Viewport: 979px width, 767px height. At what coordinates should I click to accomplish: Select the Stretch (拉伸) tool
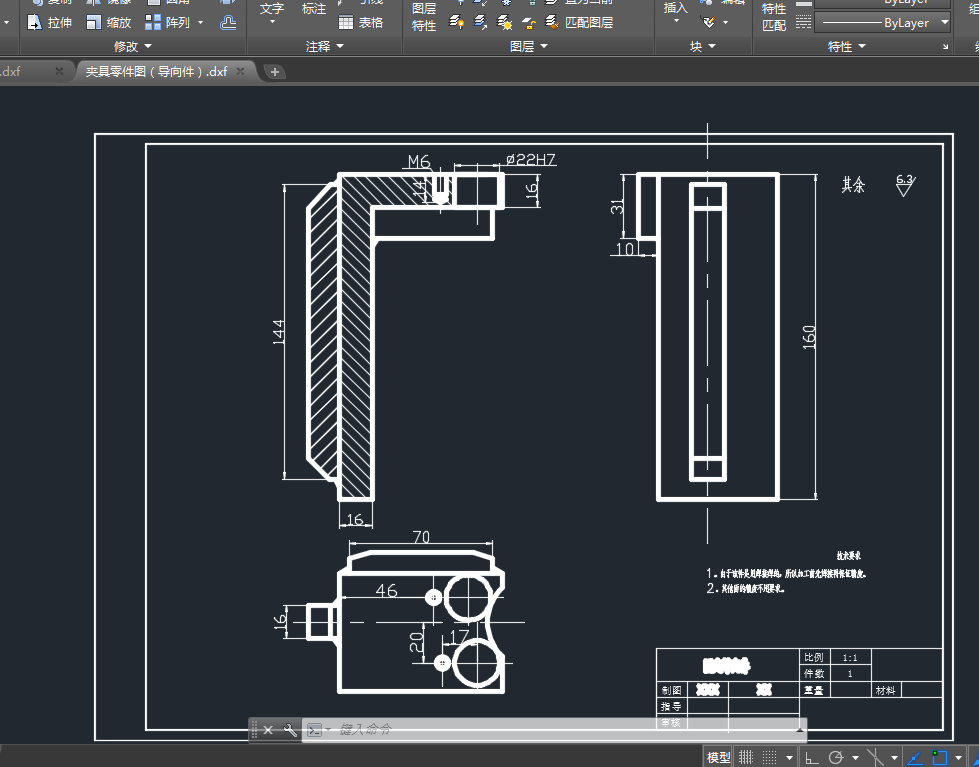[51, 22]
